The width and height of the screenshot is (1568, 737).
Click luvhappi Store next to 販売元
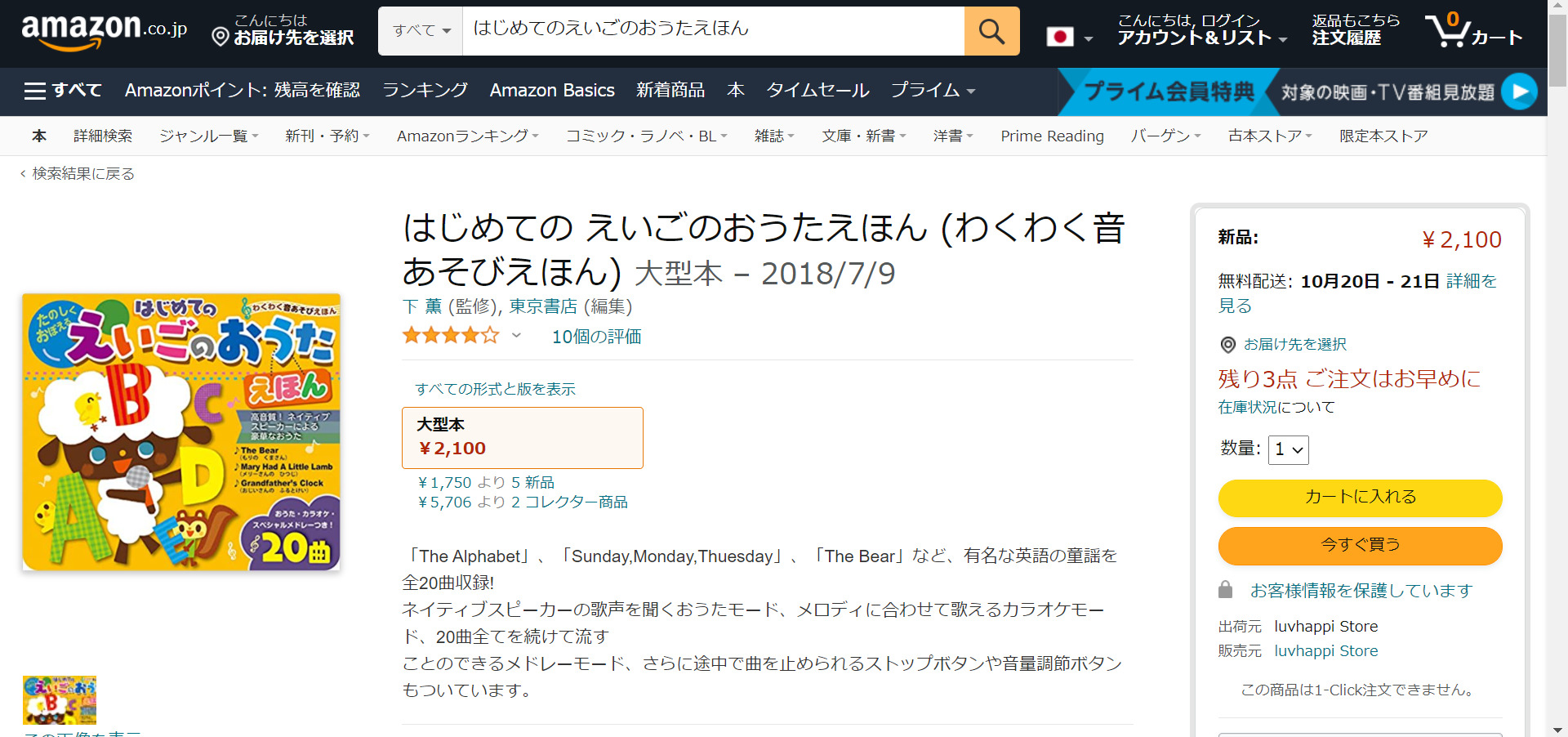1325,651
